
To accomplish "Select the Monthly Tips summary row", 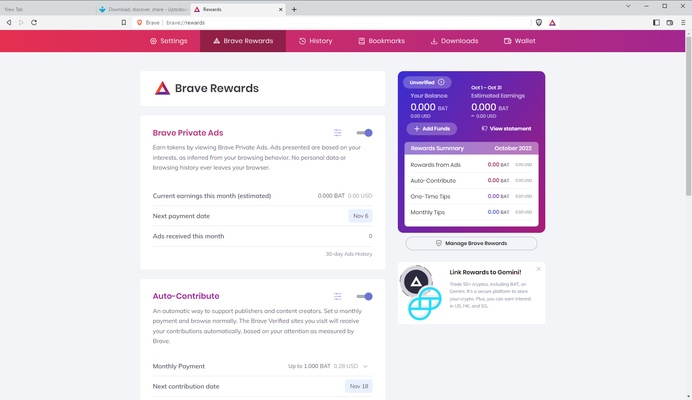I will [x=471, y=212].
